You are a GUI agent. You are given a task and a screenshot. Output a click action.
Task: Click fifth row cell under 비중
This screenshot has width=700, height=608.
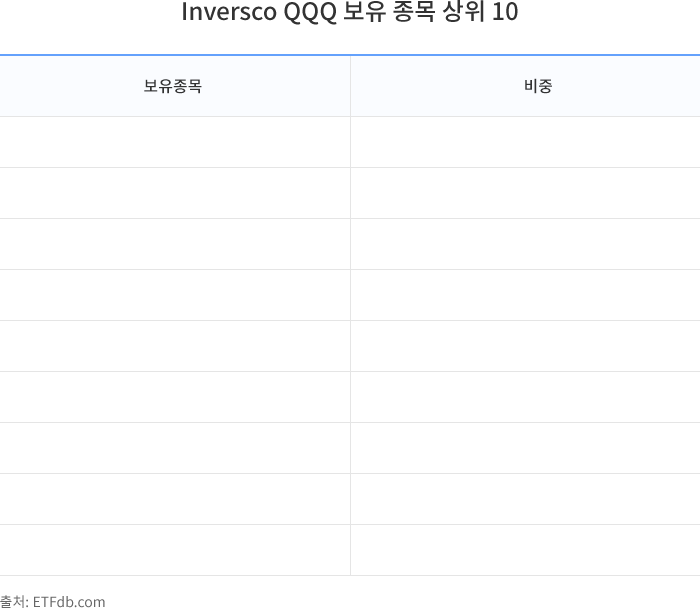(x=525, y=346)
